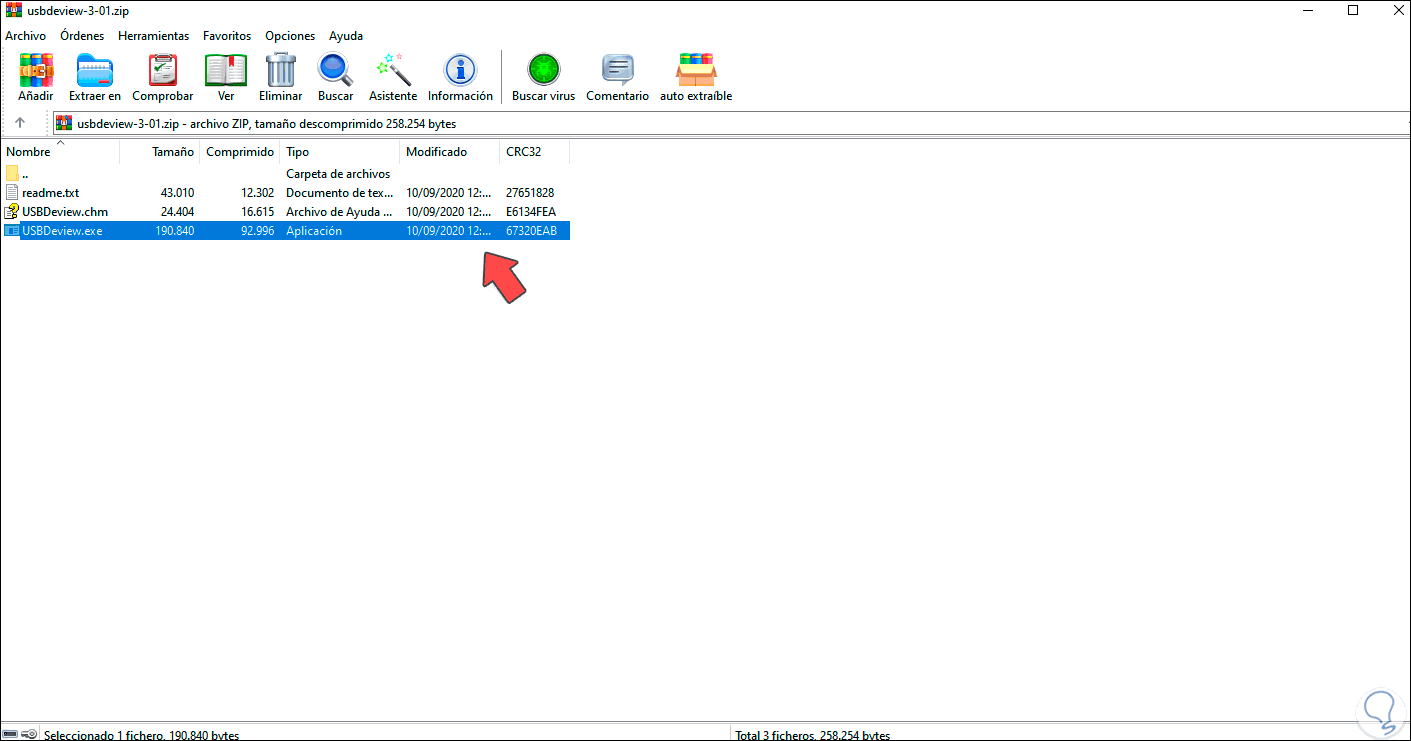Sort by the Tamaño column header
This screenshot has width=1411, height=741.
coord(159,152)
